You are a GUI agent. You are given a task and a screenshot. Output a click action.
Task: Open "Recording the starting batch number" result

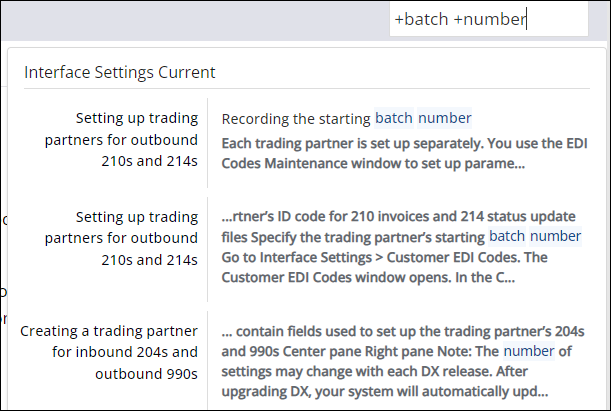[346, 118]
